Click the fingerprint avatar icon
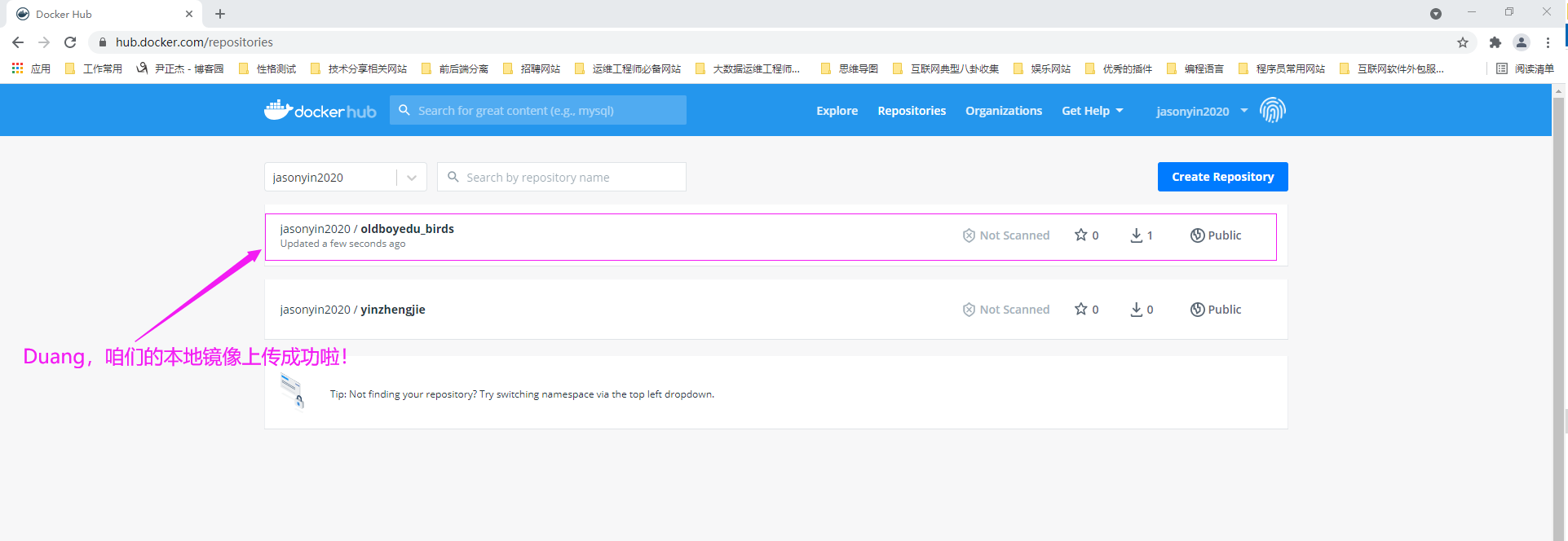1568x541 pixels. (x=1272, y=110)
